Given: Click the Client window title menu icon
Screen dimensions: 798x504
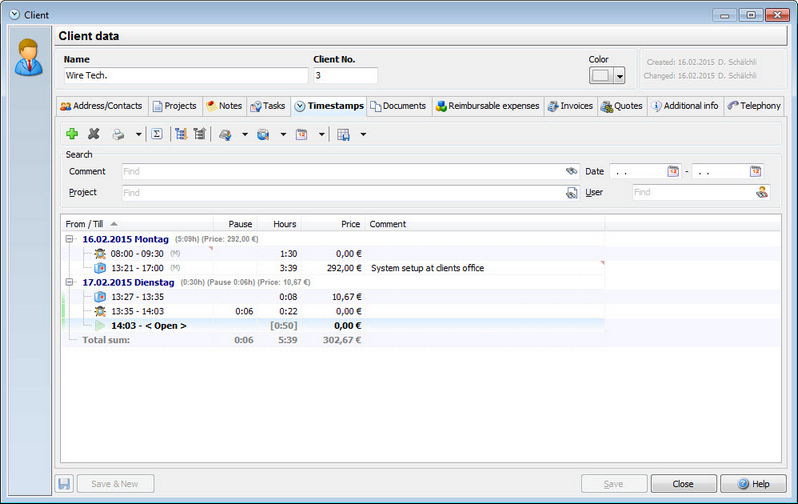Looking at the screenshot, I should tap(15, 15).
